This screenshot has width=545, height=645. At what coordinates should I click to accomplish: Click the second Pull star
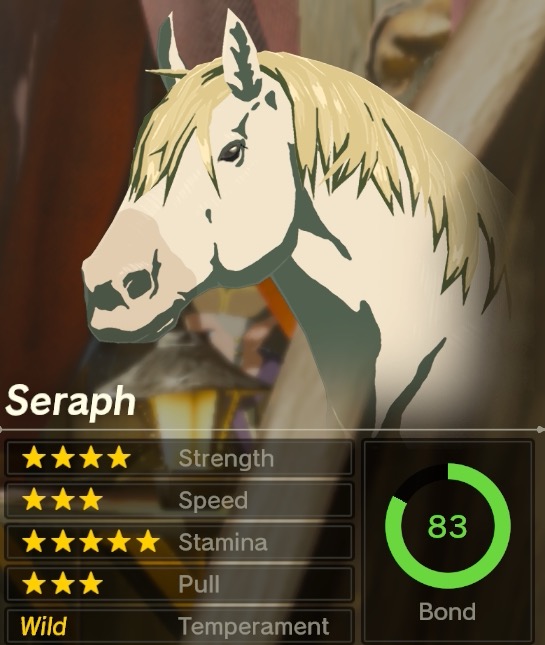(x=62, y=583)
